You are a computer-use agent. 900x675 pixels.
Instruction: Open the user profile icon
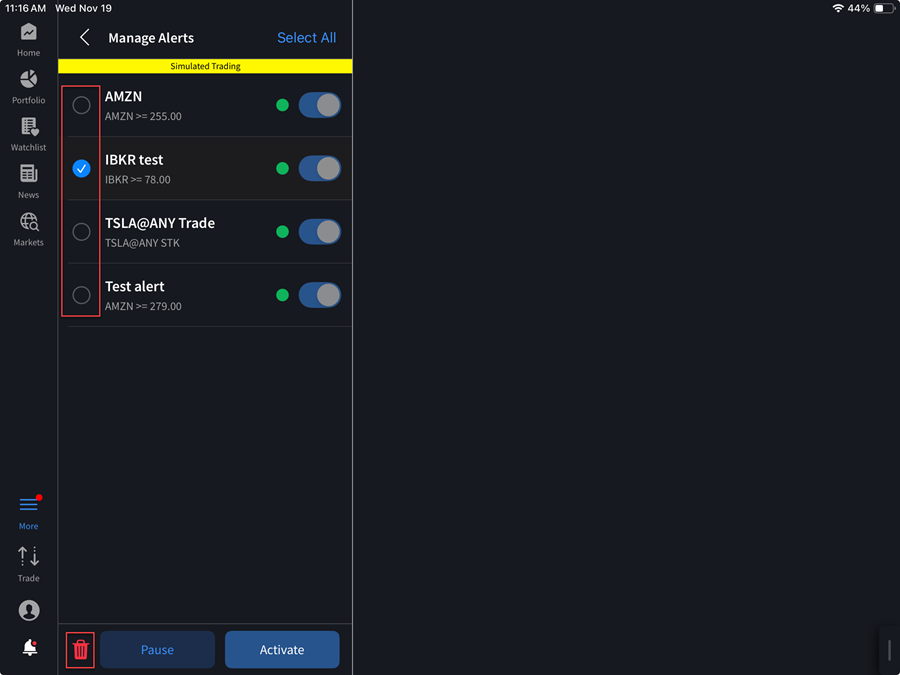click(28, 610)
